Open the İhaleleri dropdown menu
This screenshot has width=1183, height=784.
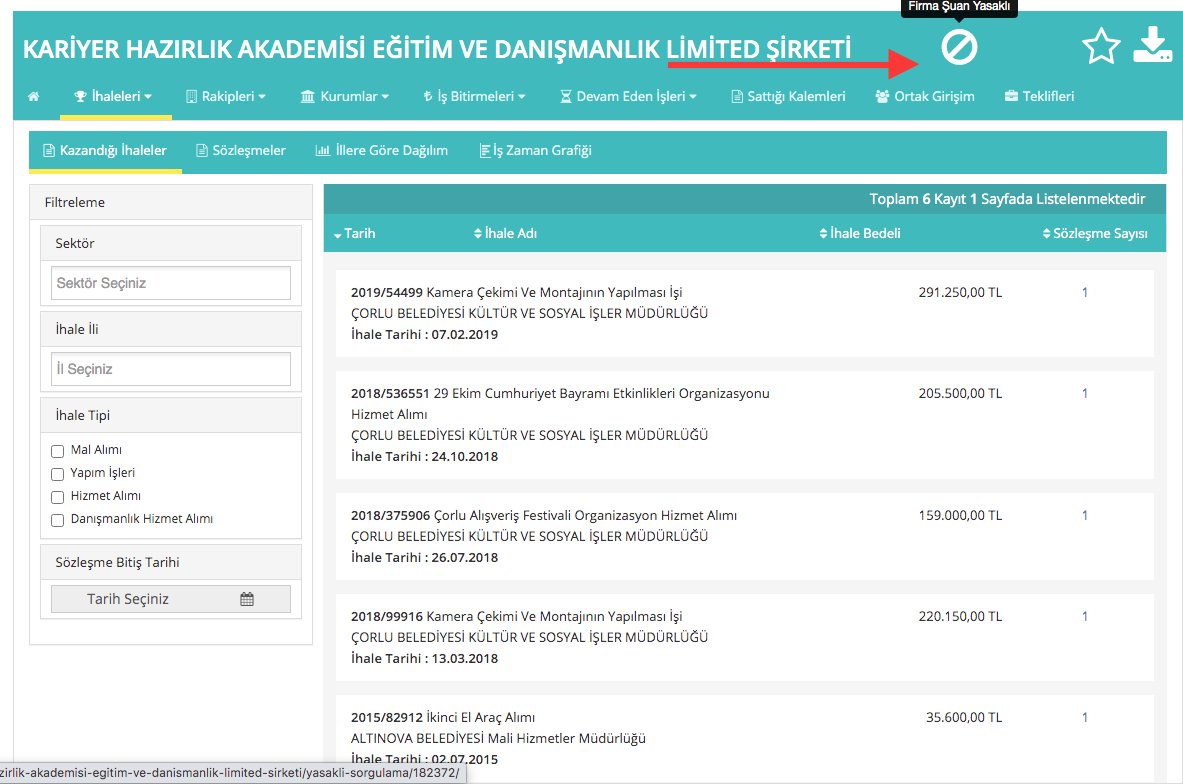pyautogui.click(x=113, y=97)
